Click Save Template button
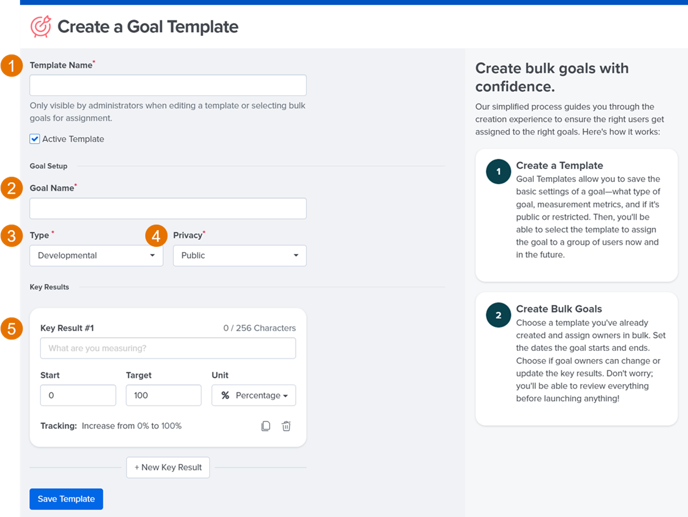688x517 pixels. coord(66,499)
